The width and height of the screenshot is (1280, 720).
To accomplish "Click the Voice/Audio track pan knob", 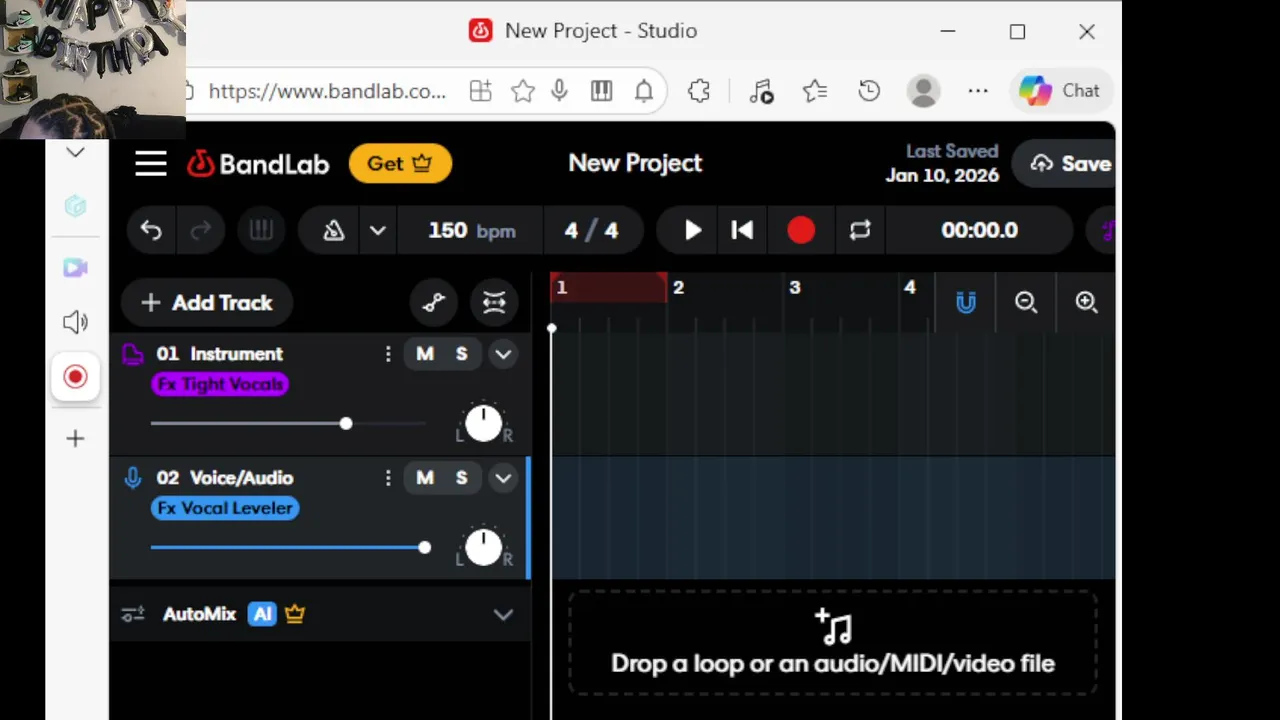I will 484,547.
